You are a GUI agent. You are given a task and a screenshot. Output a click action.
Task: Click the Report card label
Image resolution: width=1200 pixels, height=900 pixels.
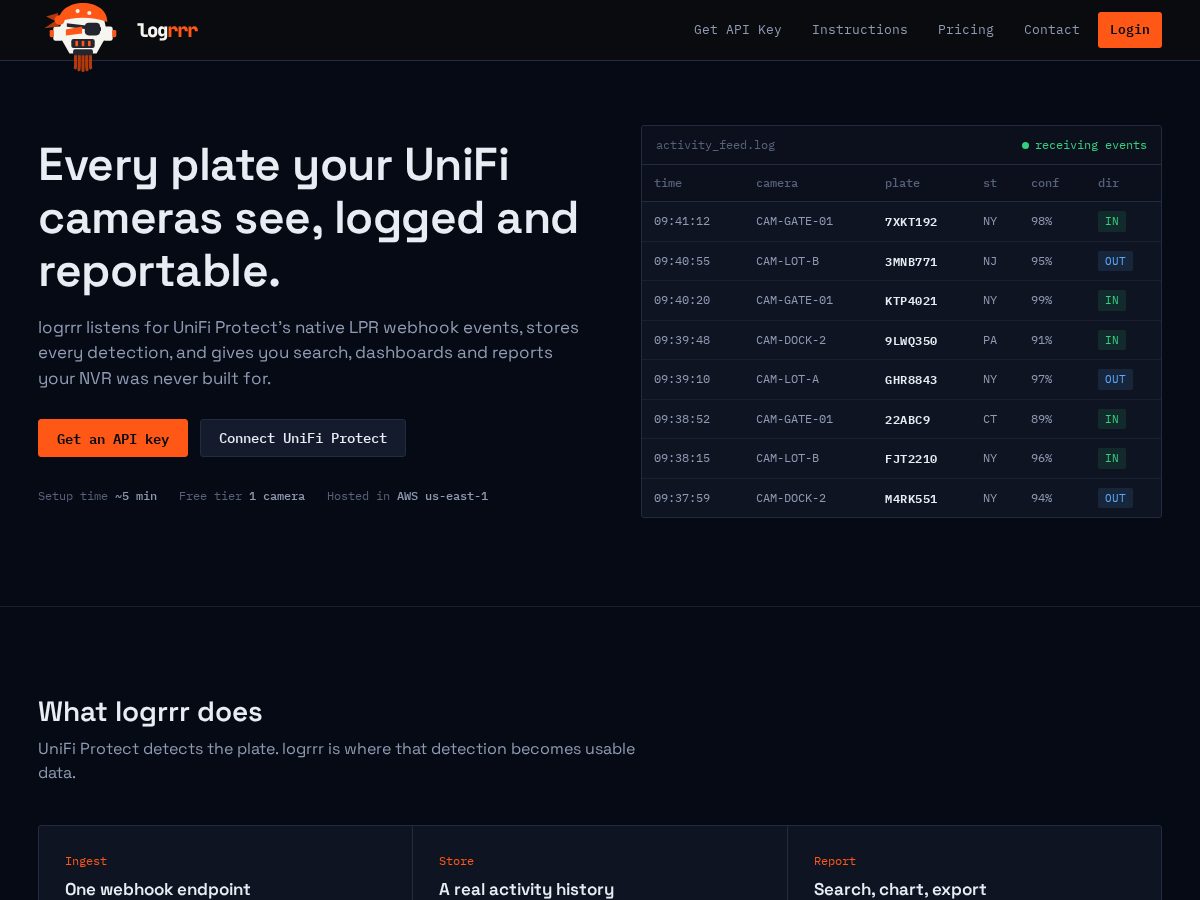(x=835, y=861)
